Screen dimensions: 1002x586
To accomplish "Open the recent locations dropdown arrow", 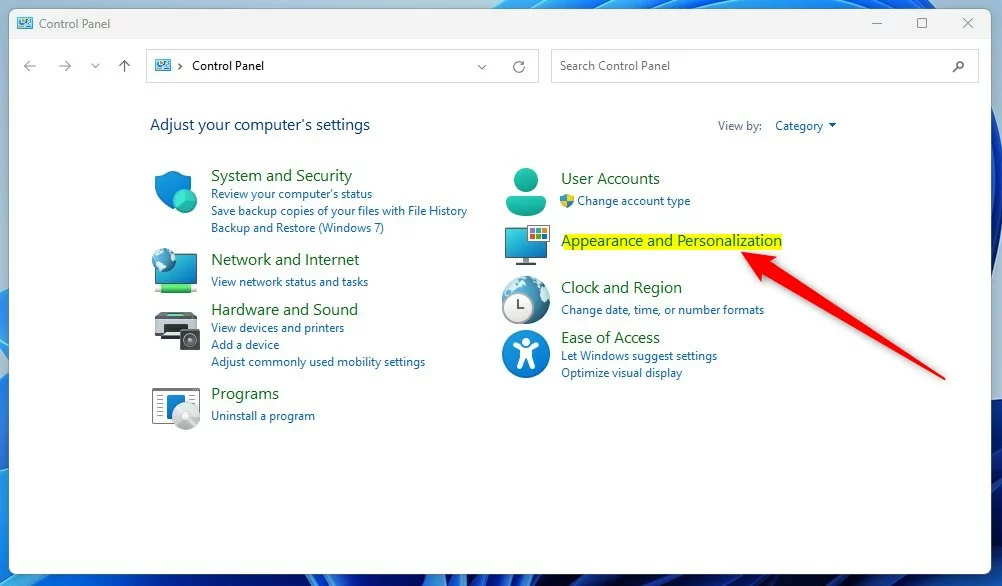I will 95,66.
